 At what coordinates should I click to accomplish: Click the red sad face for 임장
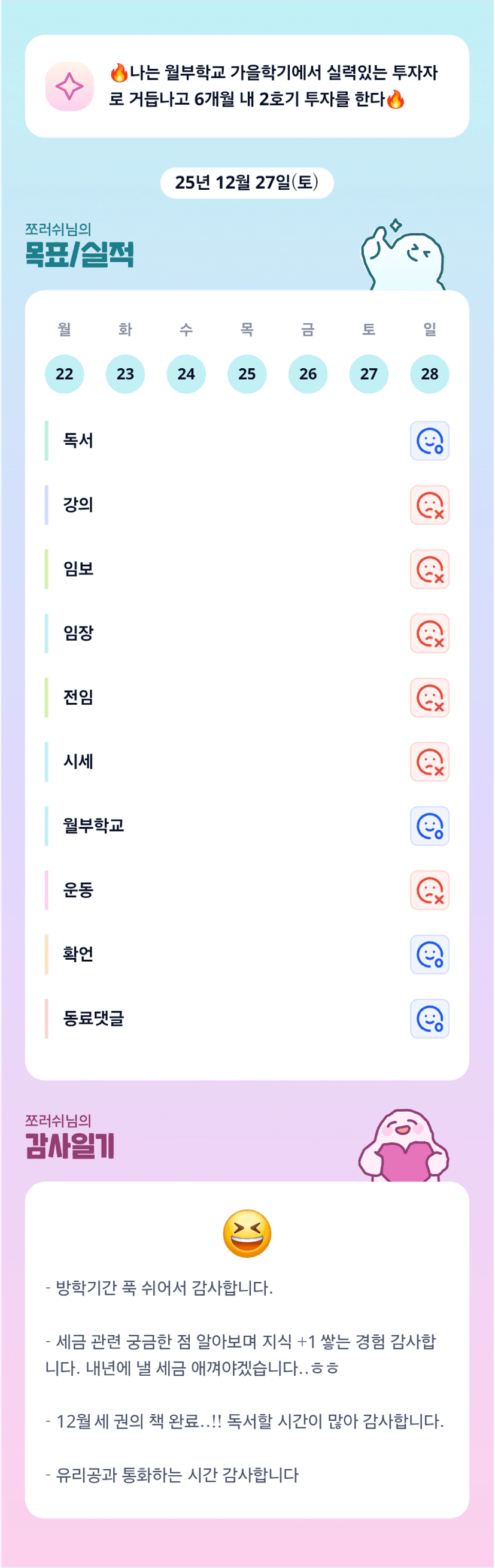click(429, 633)
